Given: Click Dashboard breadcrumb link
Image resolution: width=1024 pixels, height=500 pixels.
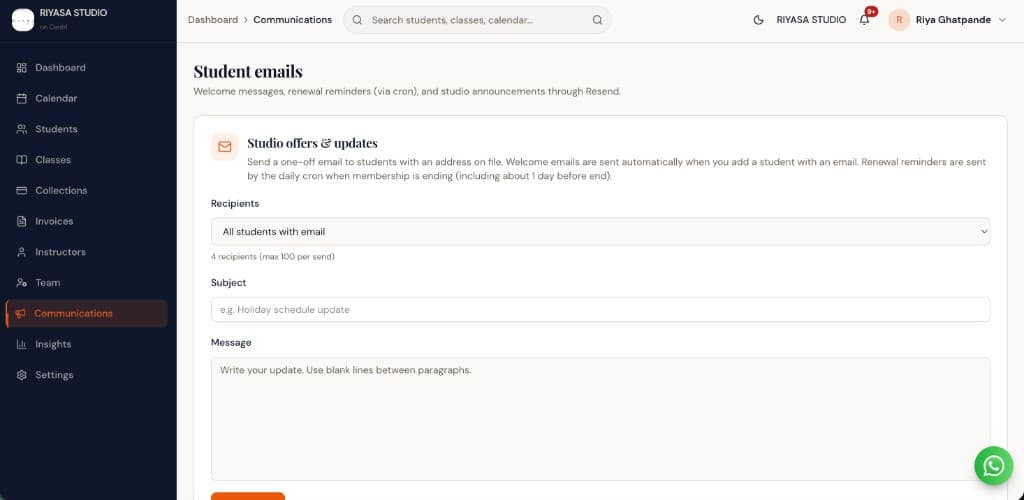Looking at the screenshot, I should coord(213,20).
